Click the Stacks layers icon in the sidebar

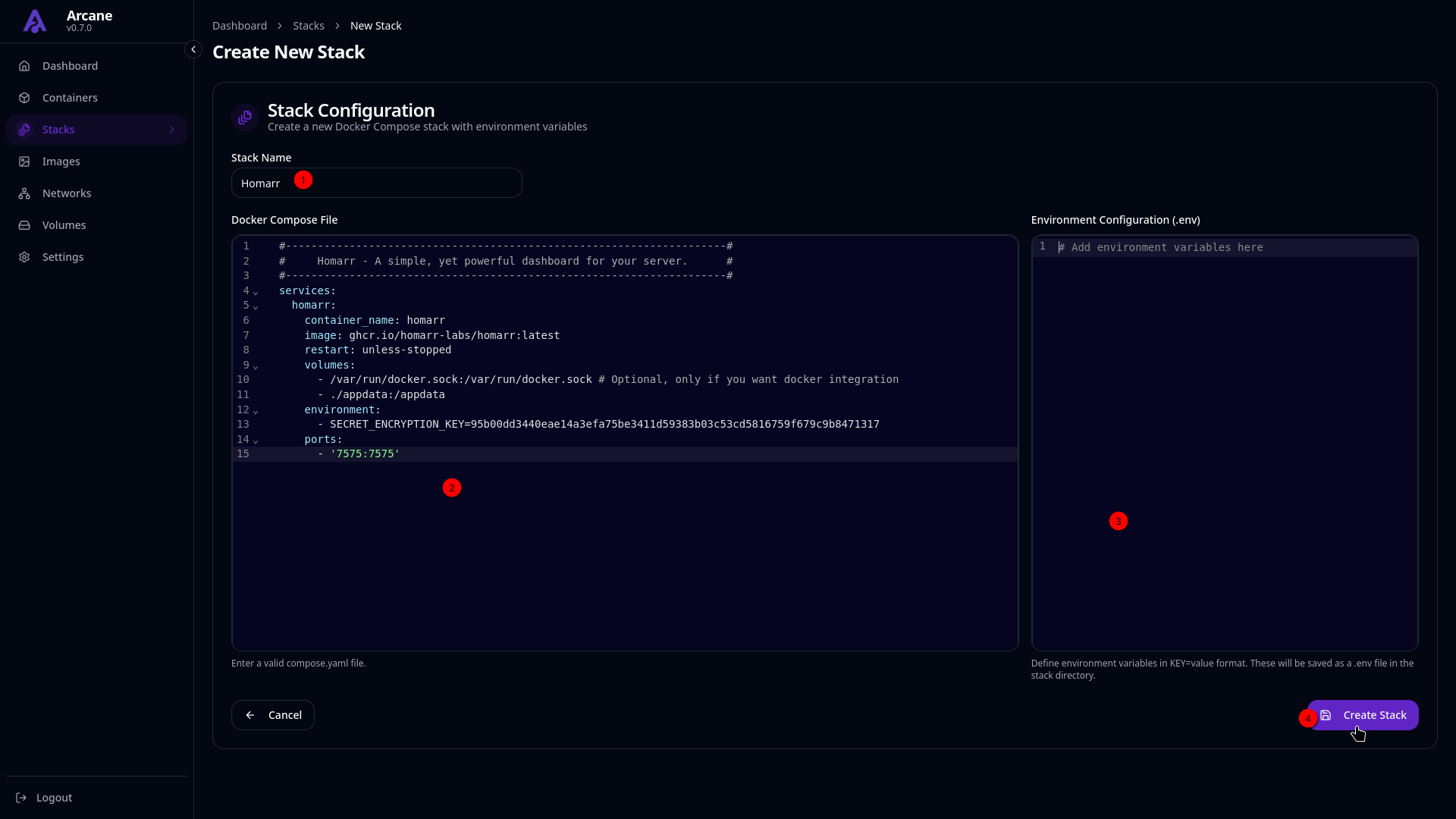[24, 130]
